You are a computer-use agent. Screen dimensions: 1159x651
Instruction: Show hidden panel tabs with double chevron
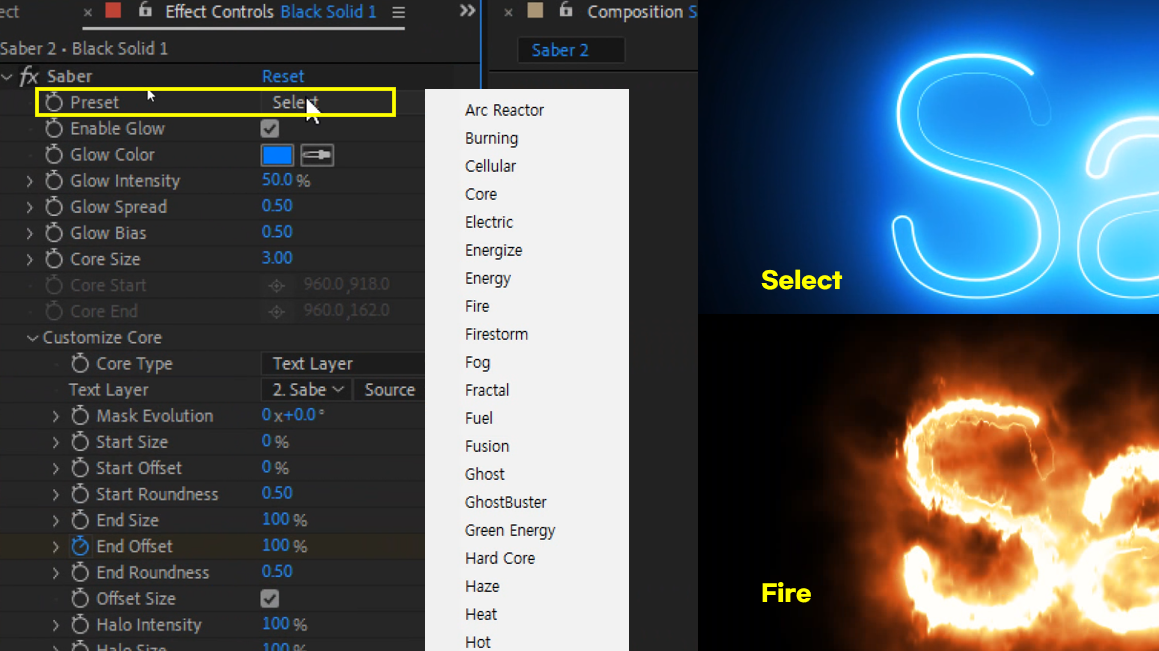(467, 11)
